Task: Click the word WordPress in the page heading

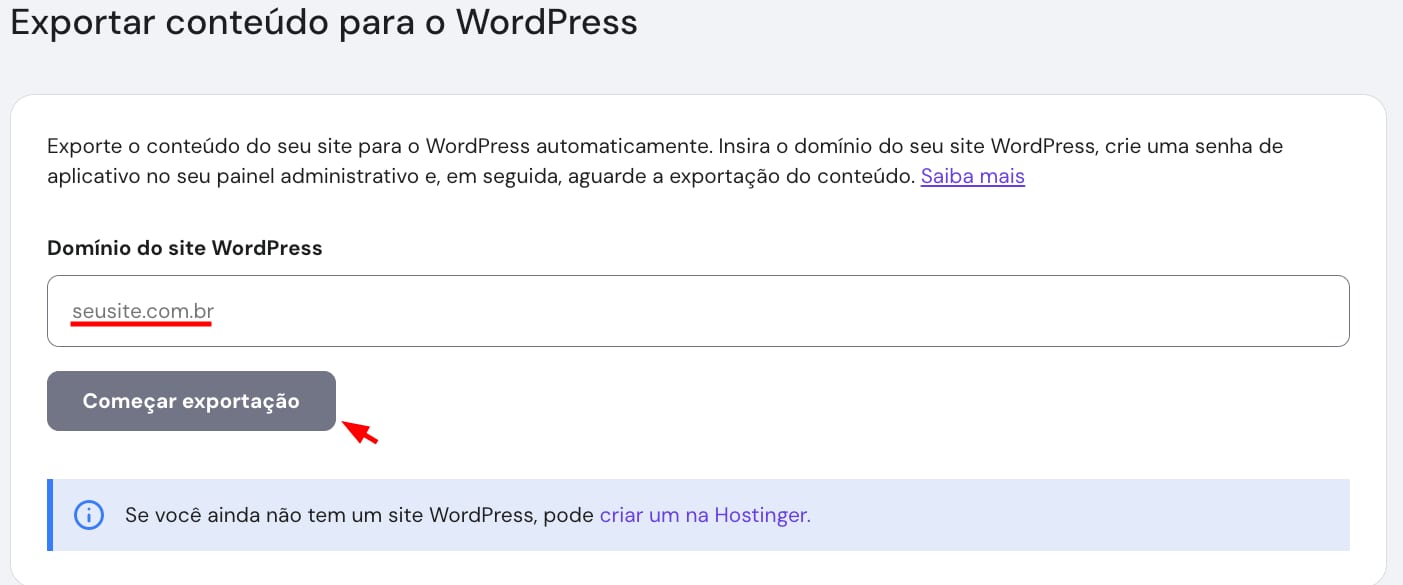Action: tap(546, 22)
